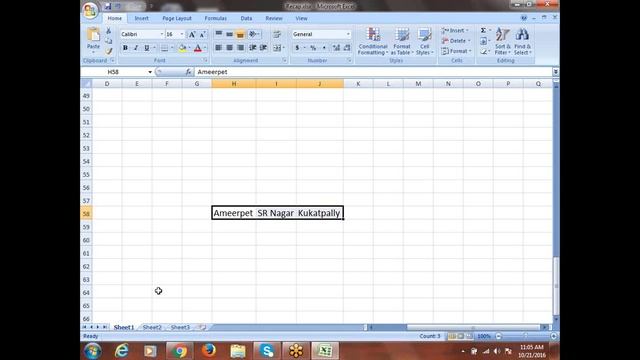The width and height of the screenshot is (640, 360).
Task: Click Merge and Center icon
Action: (277, 48)
